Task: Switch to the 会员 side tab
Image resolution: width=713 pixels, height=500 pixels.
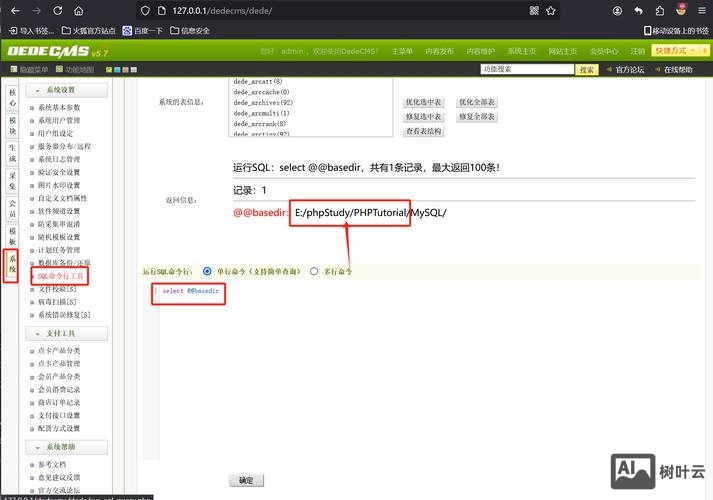Action: [12, 209]
